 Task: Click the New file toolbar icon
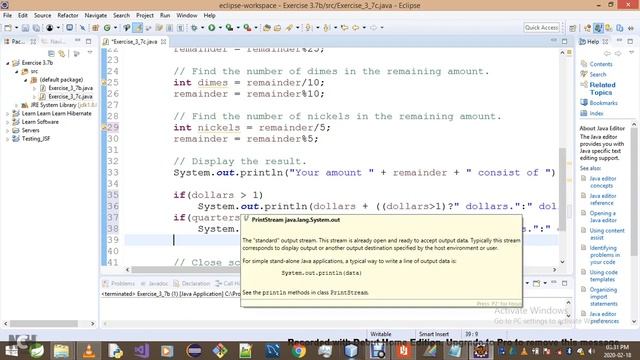tap(8, 28)
